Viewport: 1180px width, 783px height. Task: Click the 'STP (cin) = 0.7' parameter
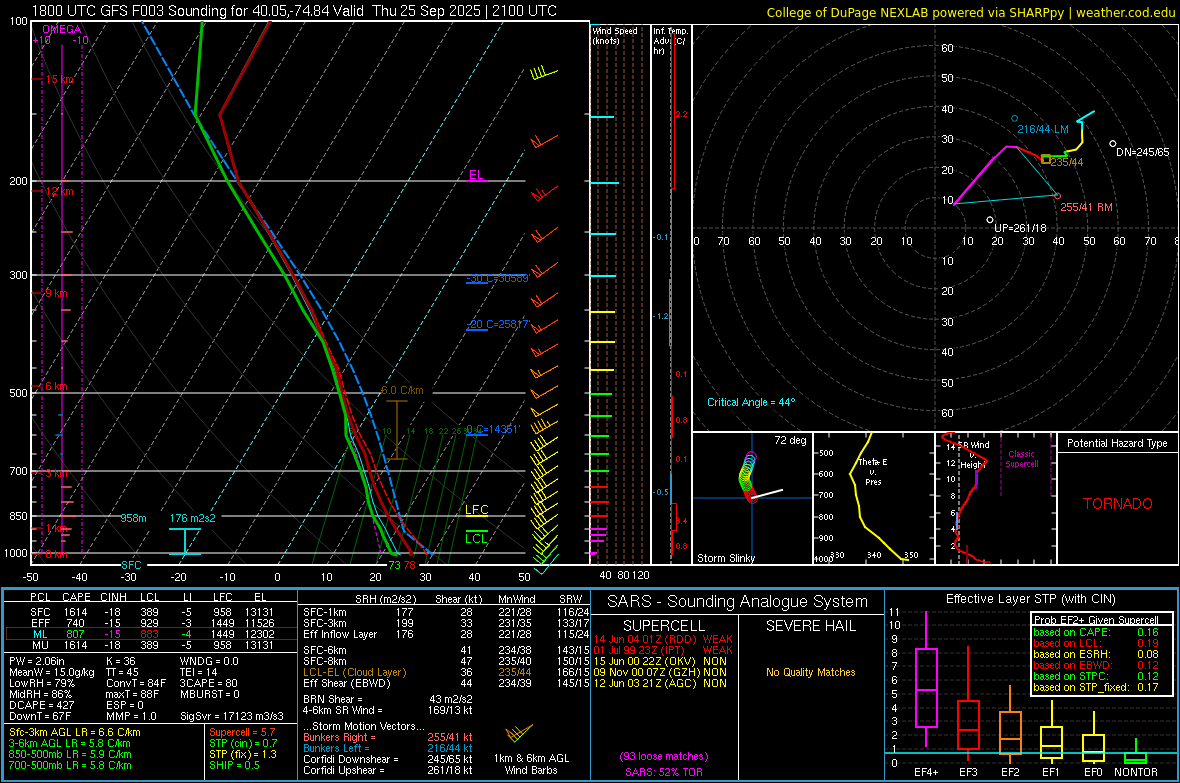[x=243, y=743]
